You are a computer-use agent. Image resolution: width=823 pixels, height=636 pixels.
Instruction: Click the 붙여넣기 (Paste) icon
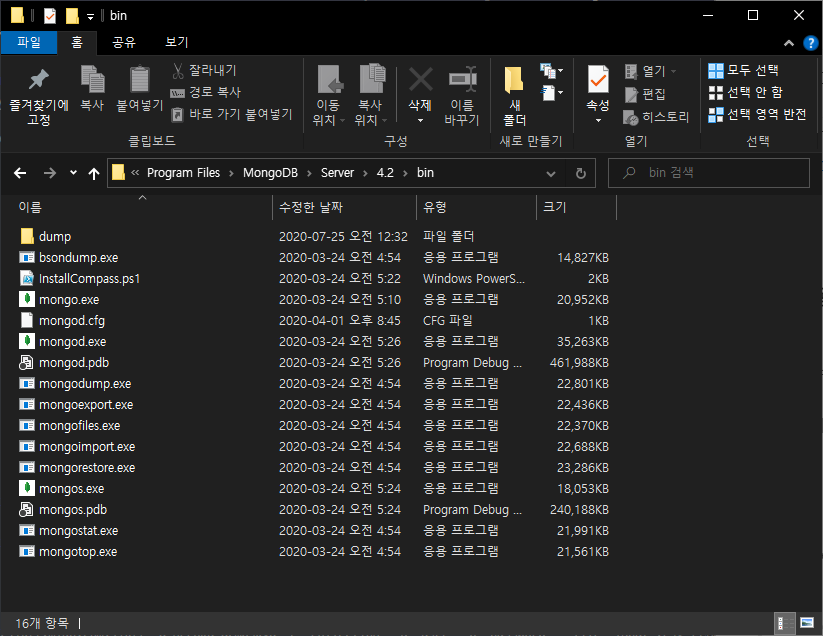pyautogui.click(x=140, y=80)
